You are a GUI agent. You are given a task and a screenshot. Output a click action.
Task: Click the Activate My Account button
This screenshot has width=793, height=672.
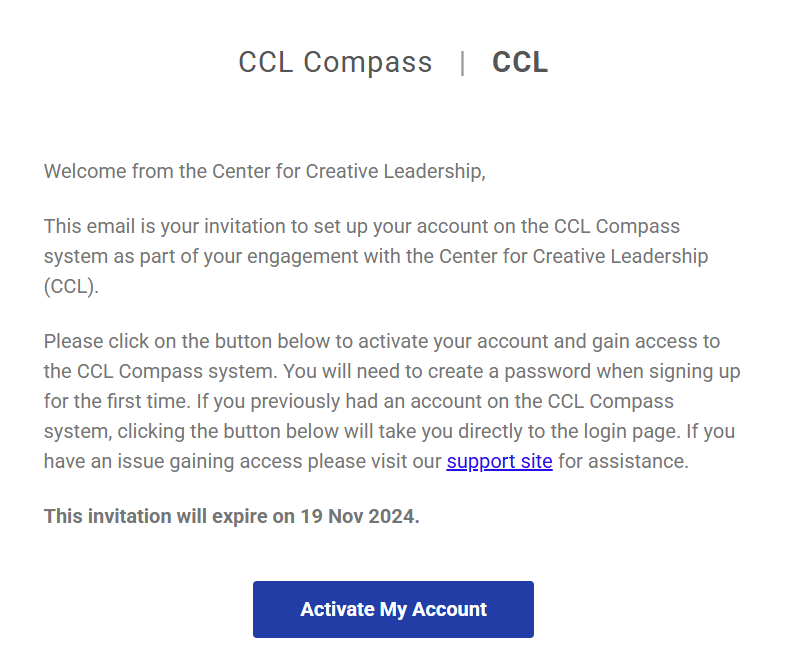[393, 609]
